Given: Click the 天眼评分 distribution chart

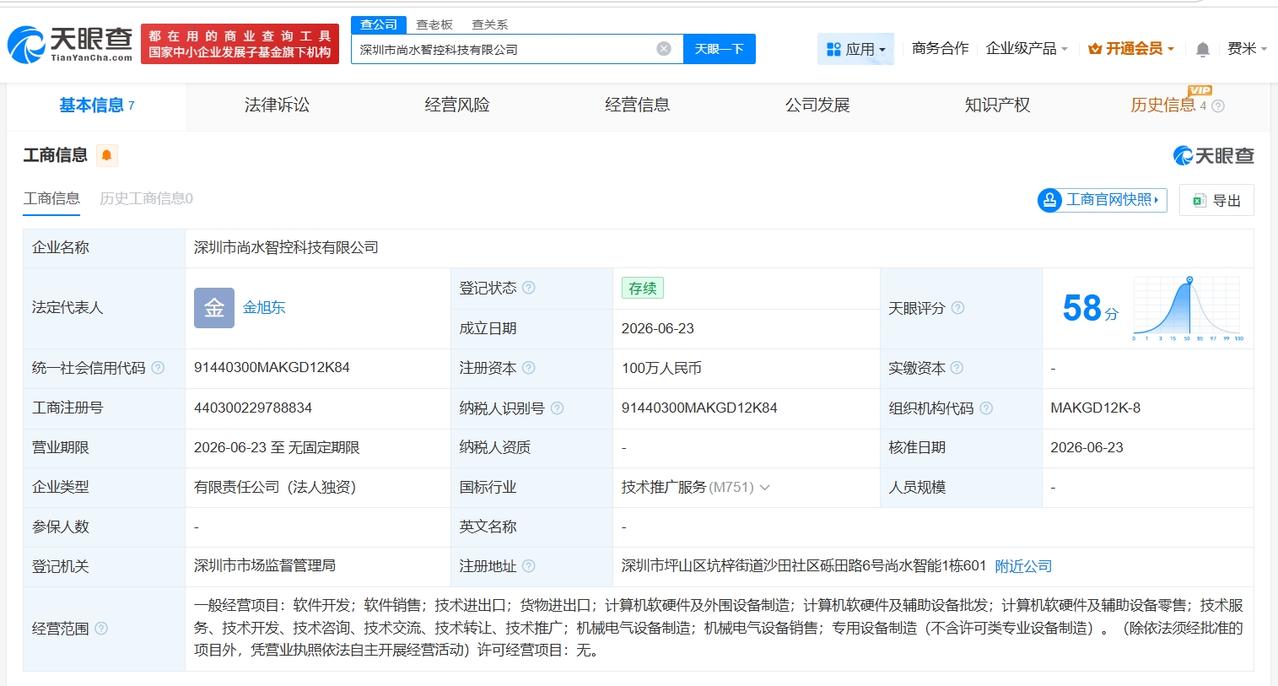Looking at the screenshot, I should pyautogui.click(x=1188, y=308).
